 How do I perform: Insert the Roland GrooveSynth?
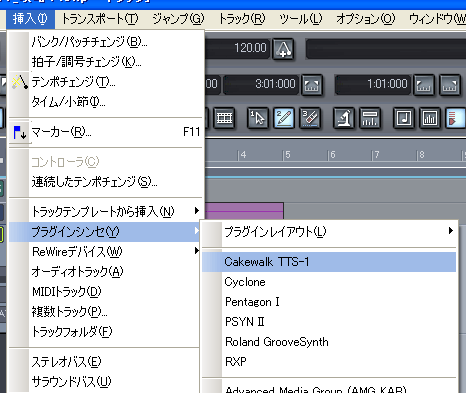329,342
